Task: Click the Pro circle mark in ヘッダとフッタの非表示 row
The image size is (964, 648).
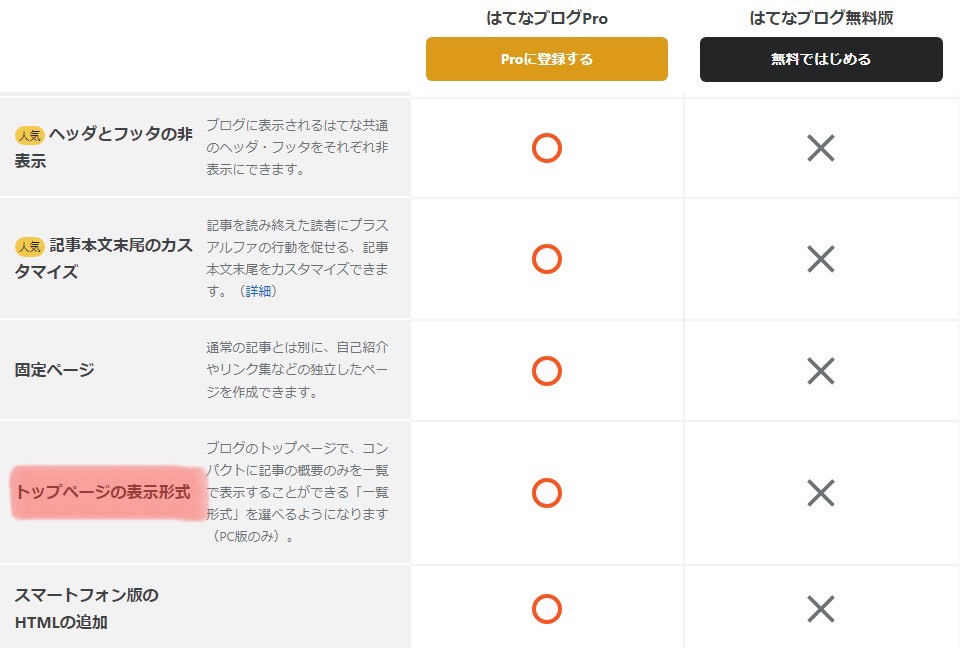Action: coord(547,148)
